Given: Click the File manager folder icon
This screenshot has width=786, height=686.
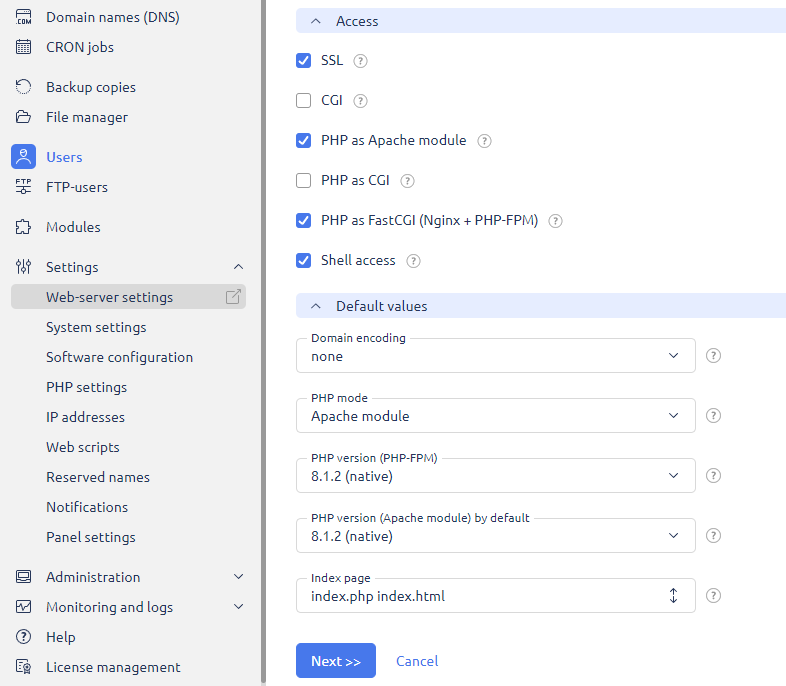Looking at the screenshot, I should (x=24, y=117).
